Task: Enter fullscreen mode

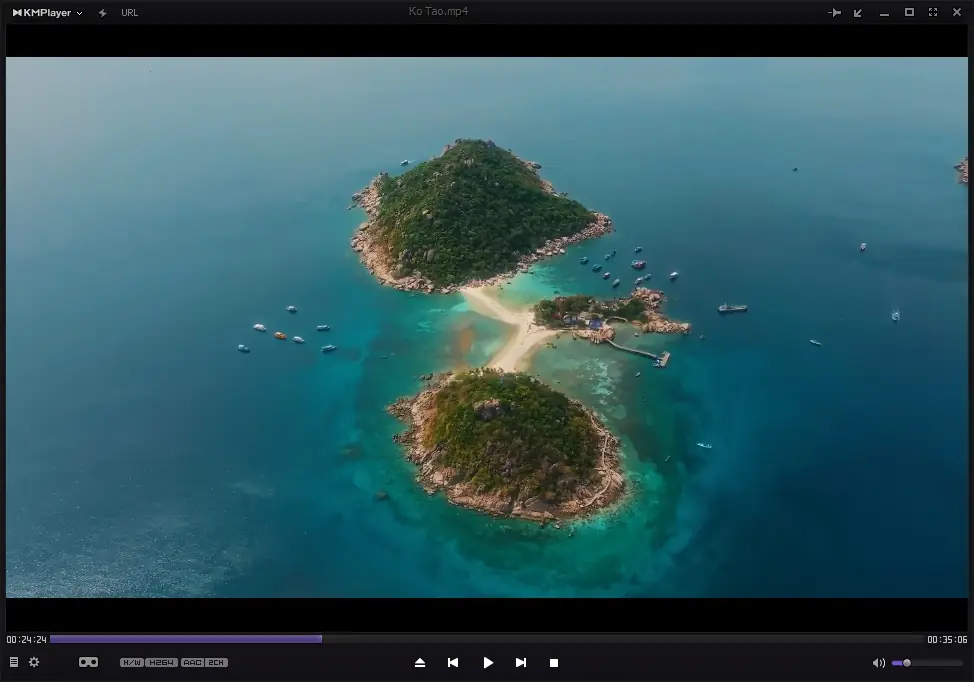Action: coord(932,12)
